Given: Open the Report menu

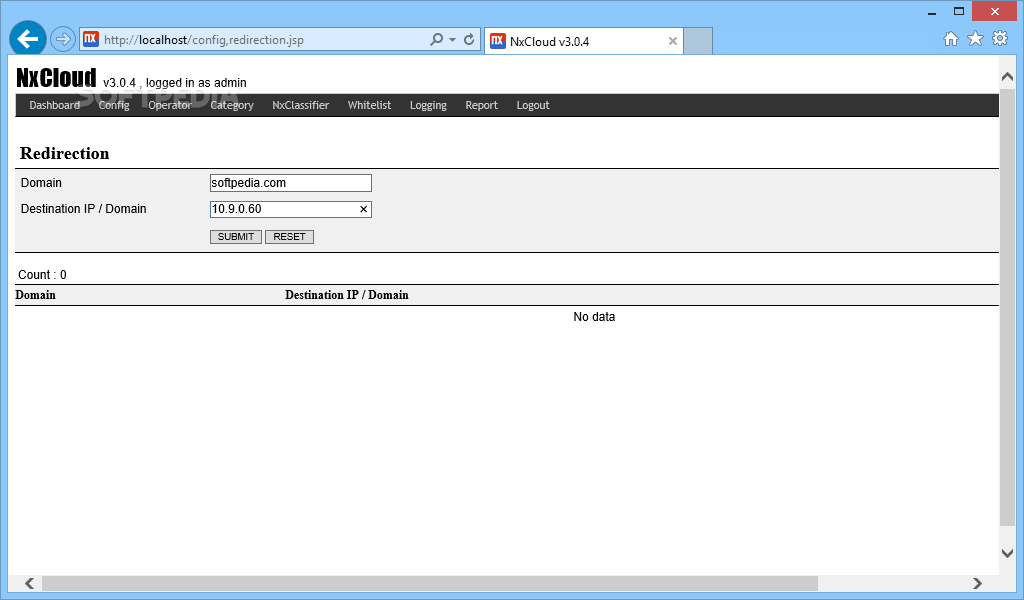Looking at the screenshot, I should [x=481, y=105].
